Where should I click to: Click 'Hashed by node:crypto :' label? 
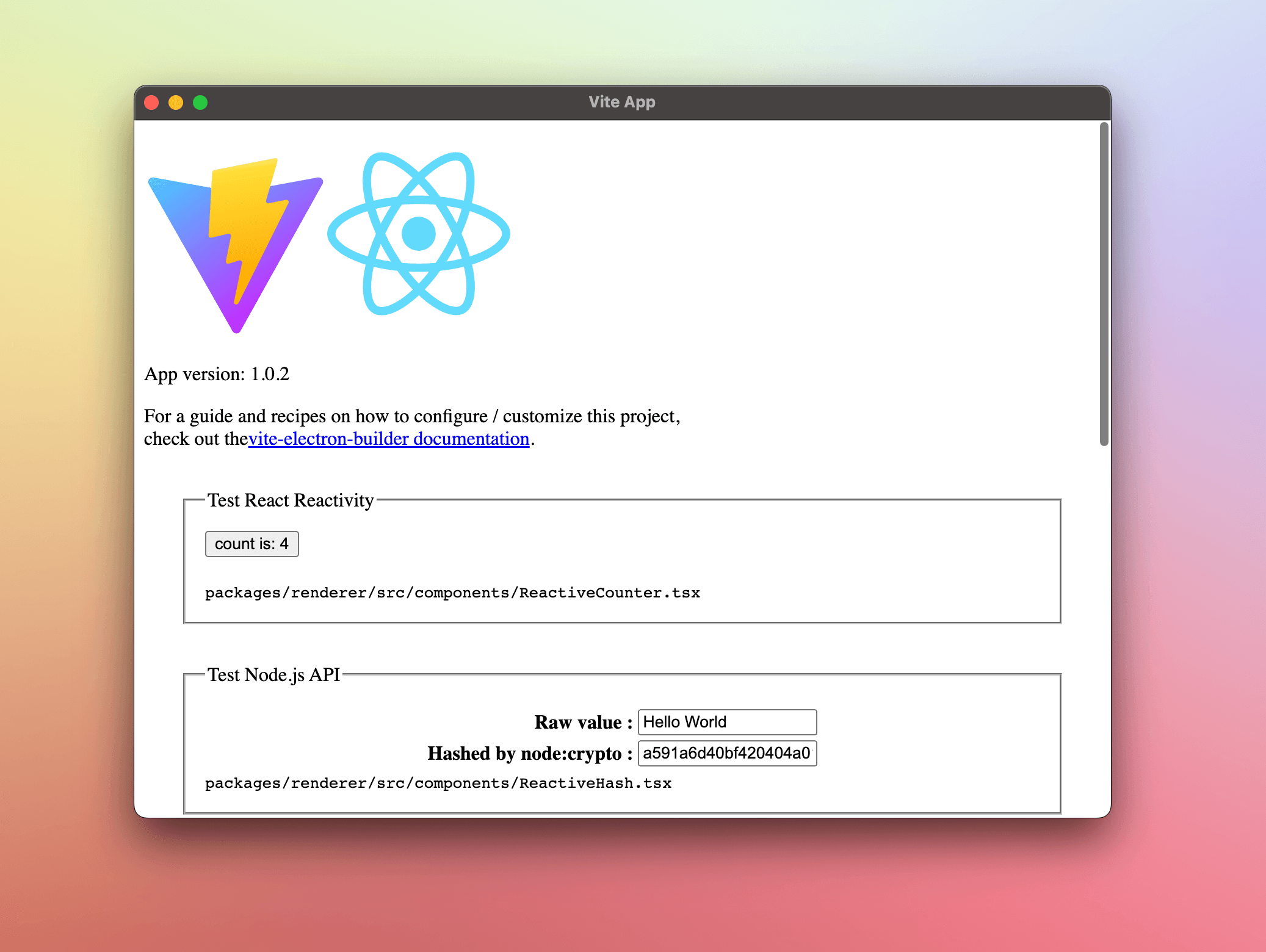click(x=530, y=753)
